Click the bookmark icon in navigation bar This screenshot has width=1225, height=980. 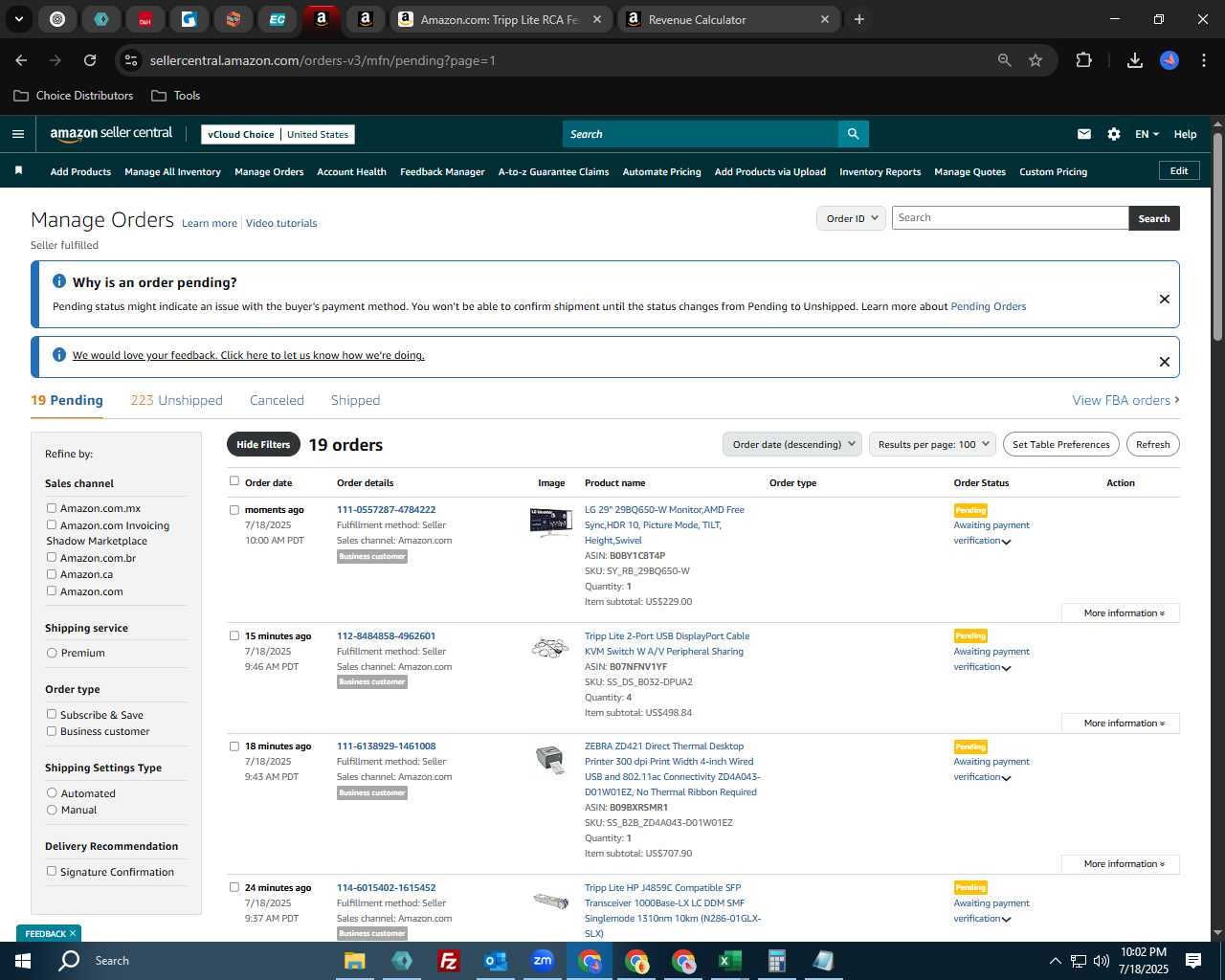18,170
